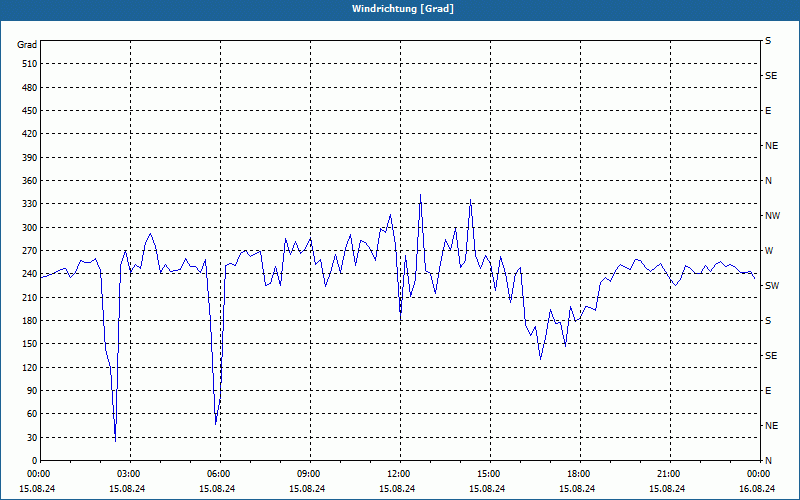The width and height of the screenshot is (800, 500).
Task: Click the 06:00 time label
Action: click(220, 474)
